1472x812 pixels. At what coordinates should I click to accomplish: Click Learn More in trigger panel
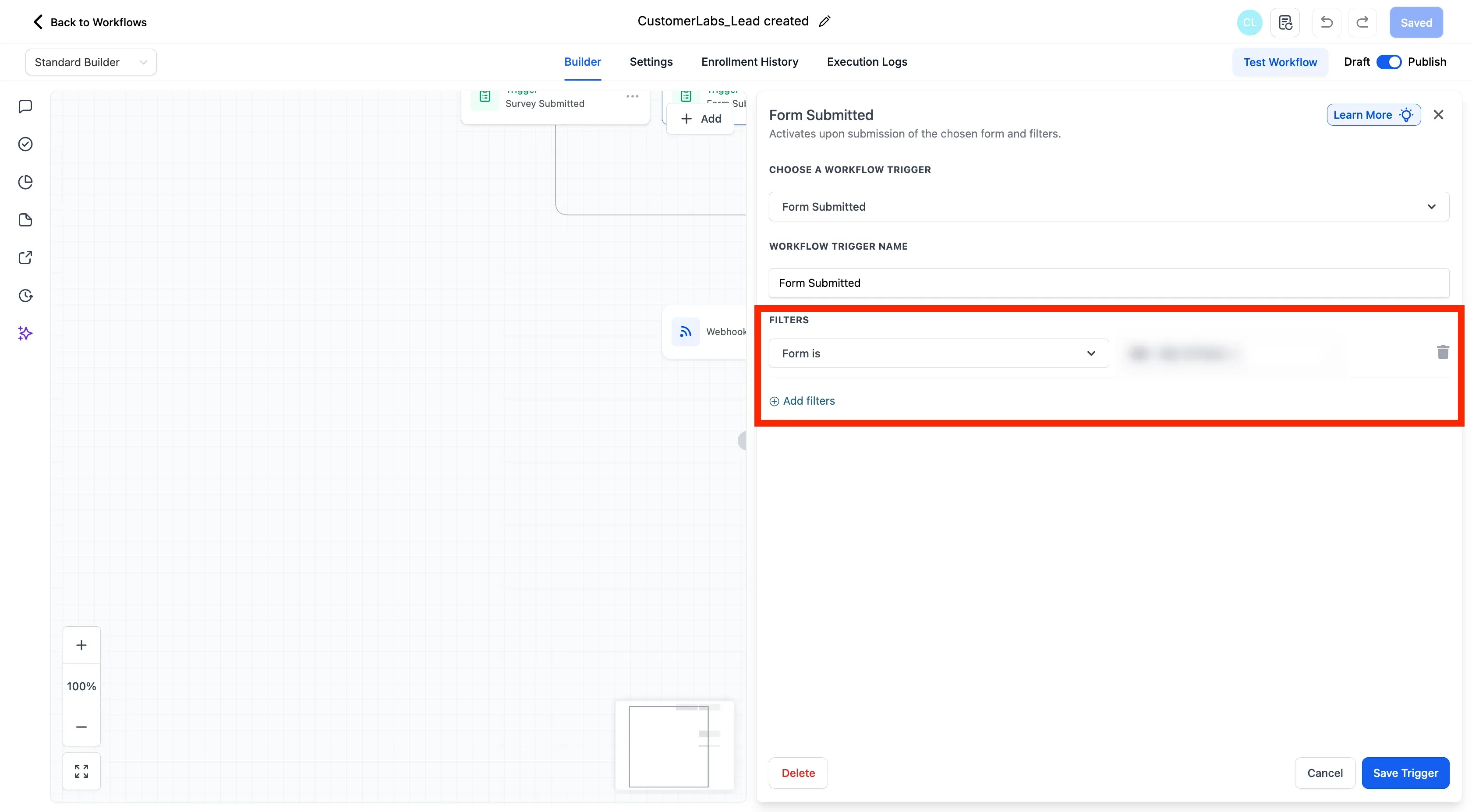point(1373,115)
